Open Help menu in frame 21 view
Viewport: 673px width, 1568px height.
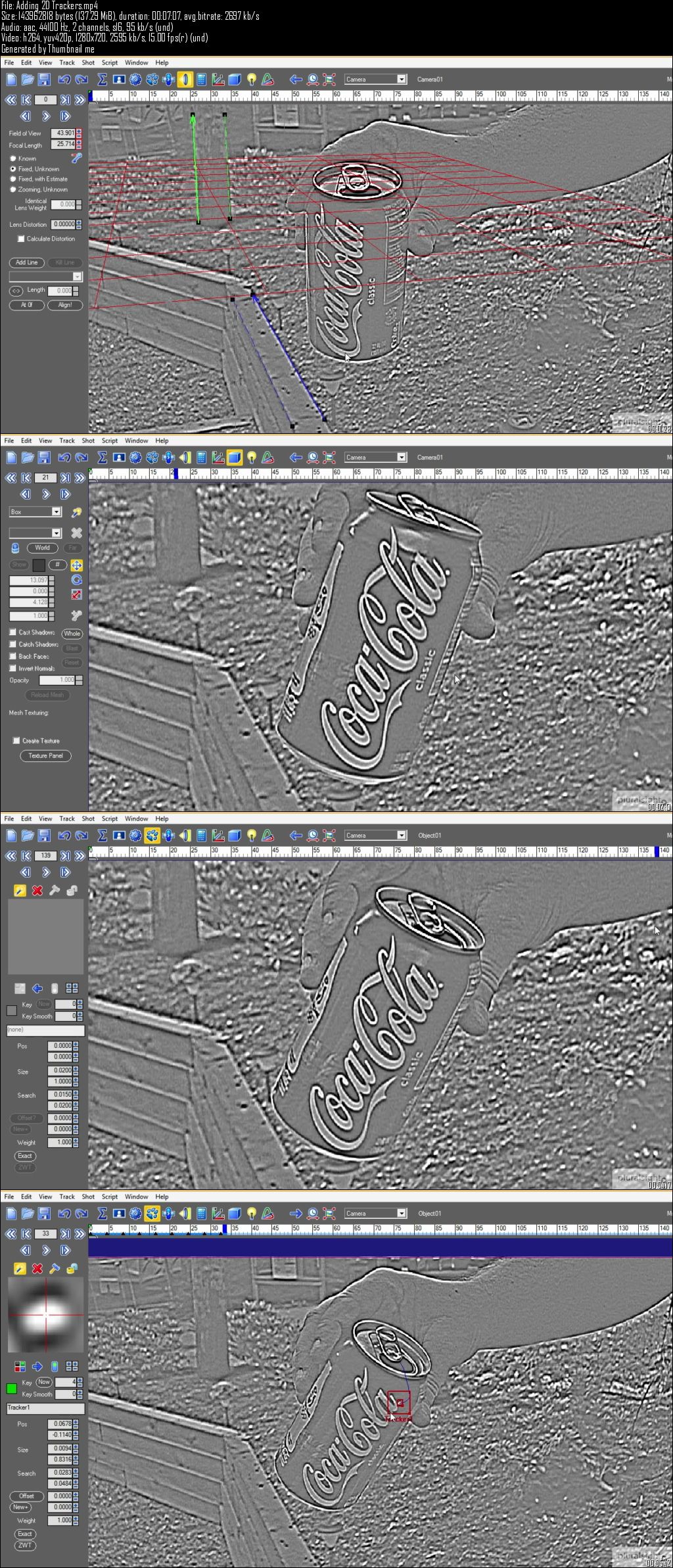click(x=162, y=441)
